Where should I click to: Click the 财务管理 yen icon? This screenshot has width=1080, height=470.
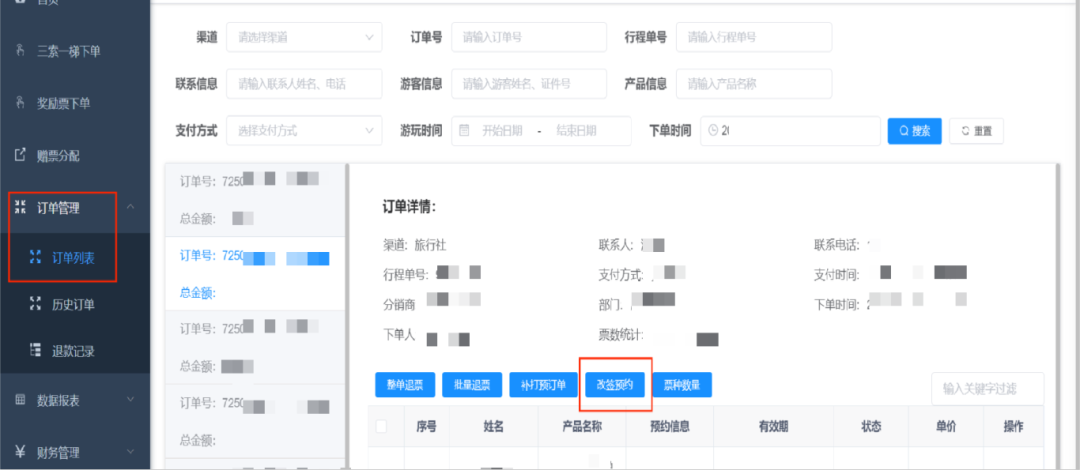(x=20, y=453)
